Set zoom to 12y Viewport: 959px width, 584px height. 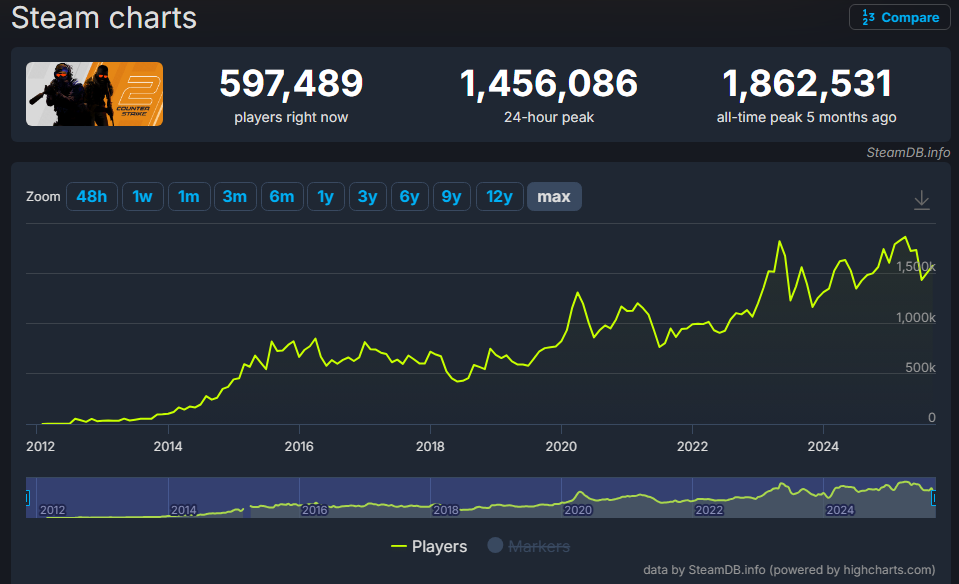click(x=500, y=196)
